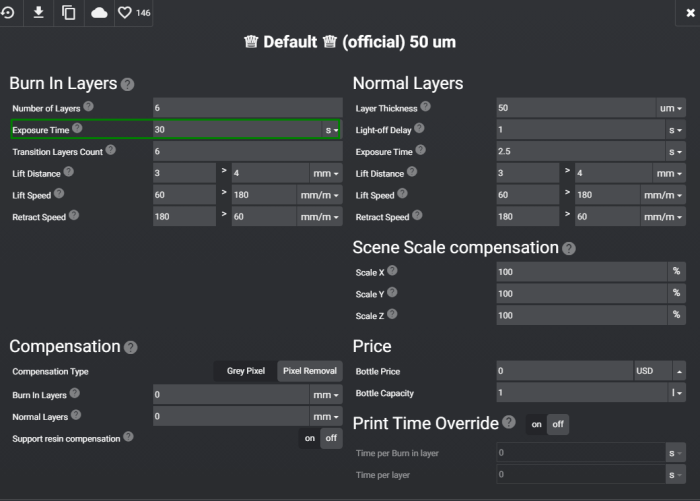Click the download profile icon
Screen dimensions: 700x501
click(x=39, y=13)
